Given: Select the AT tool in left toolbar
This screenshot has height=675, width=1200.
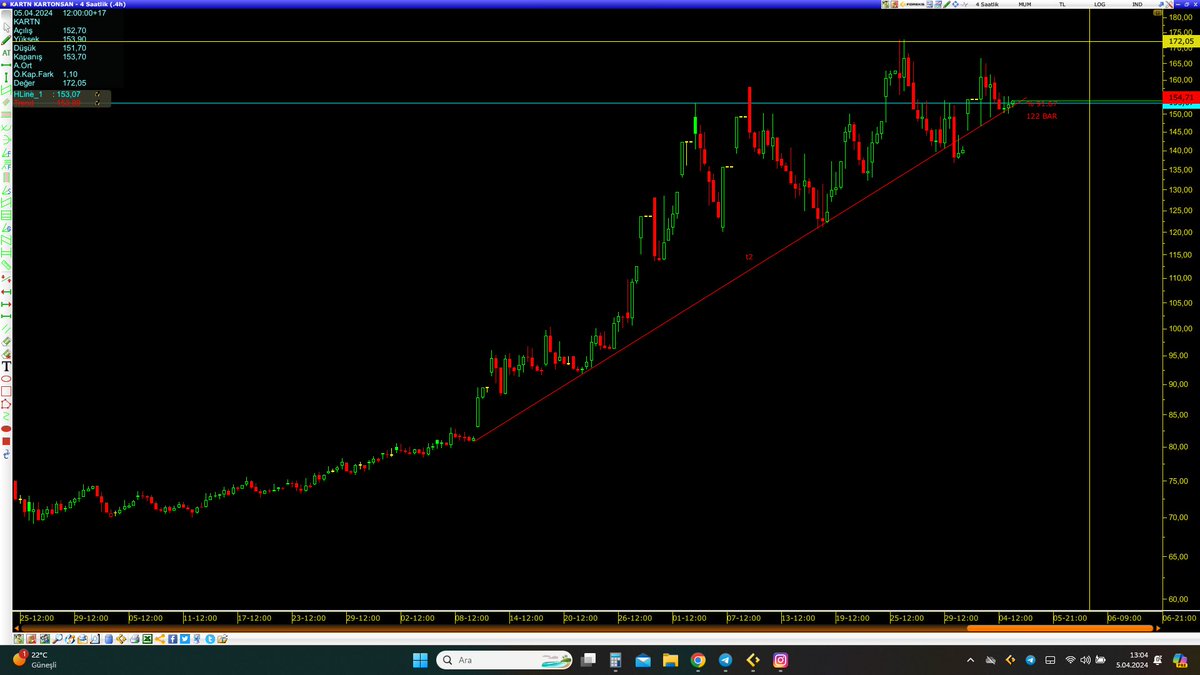Looking at the screenshot, I should pos(6,53).
